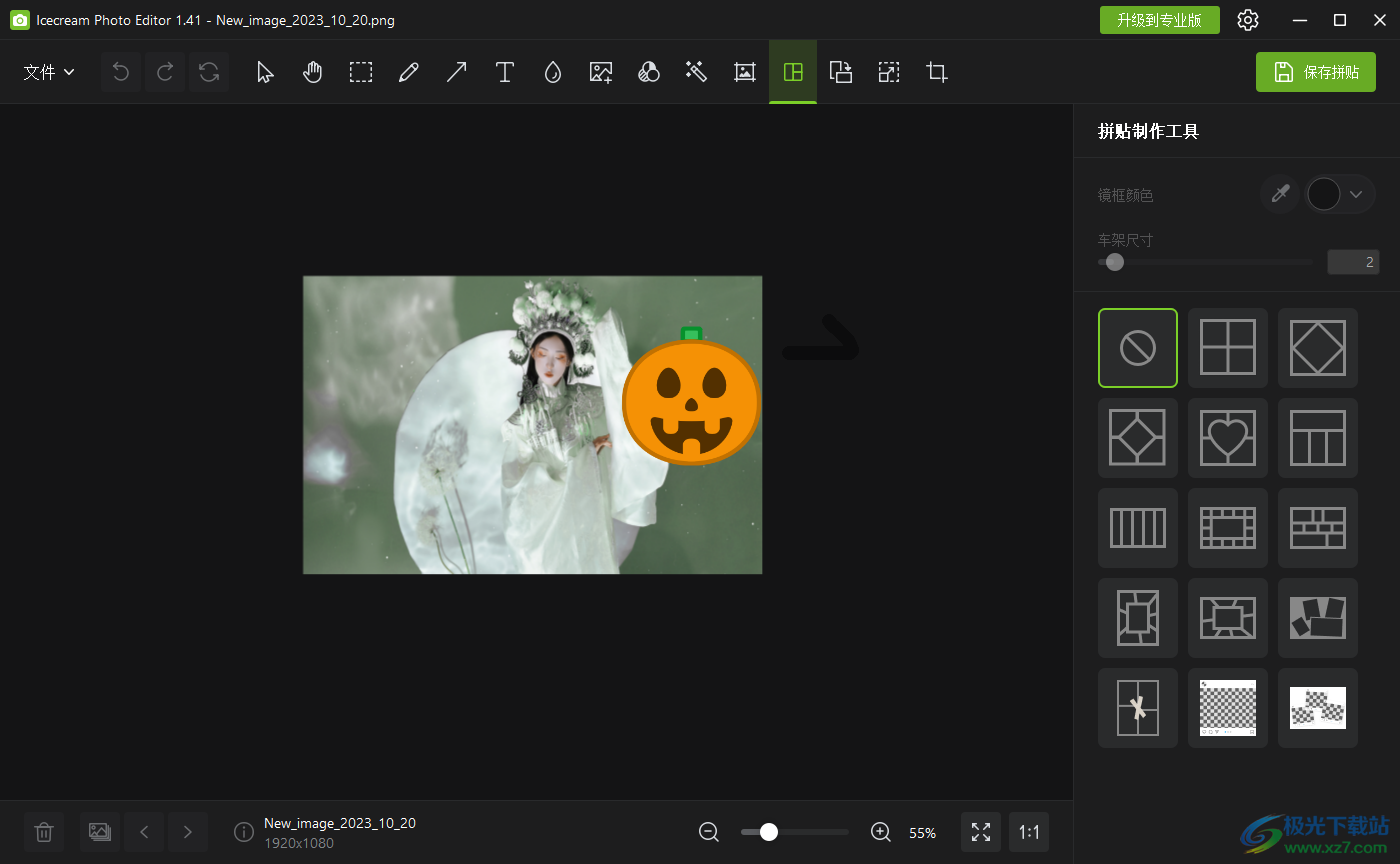Select the top-bar three-column collage layout
The width and height of the screenshot is (1400, 864).
click(x=1318, y=438)
